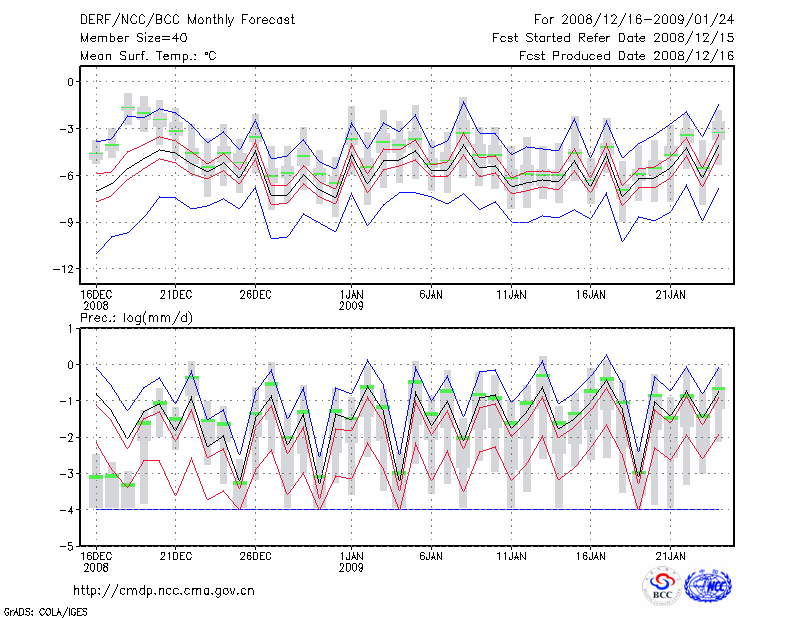Click the Mean Surf. Temp. chart label
This screenshot has height=618, width=800.
pos(148,56)
